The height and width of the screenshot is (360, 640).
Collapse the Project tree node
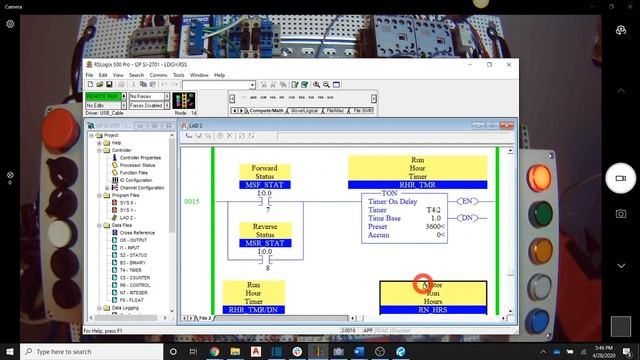[x=91, y=135]
